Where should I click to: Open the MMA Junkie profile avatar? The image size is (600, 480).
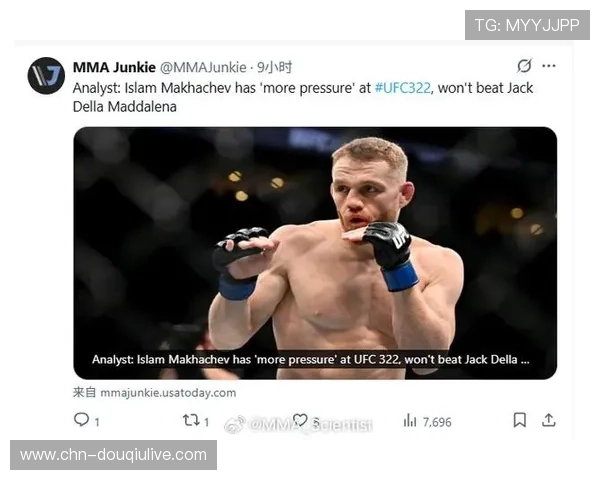pos(46,76)
